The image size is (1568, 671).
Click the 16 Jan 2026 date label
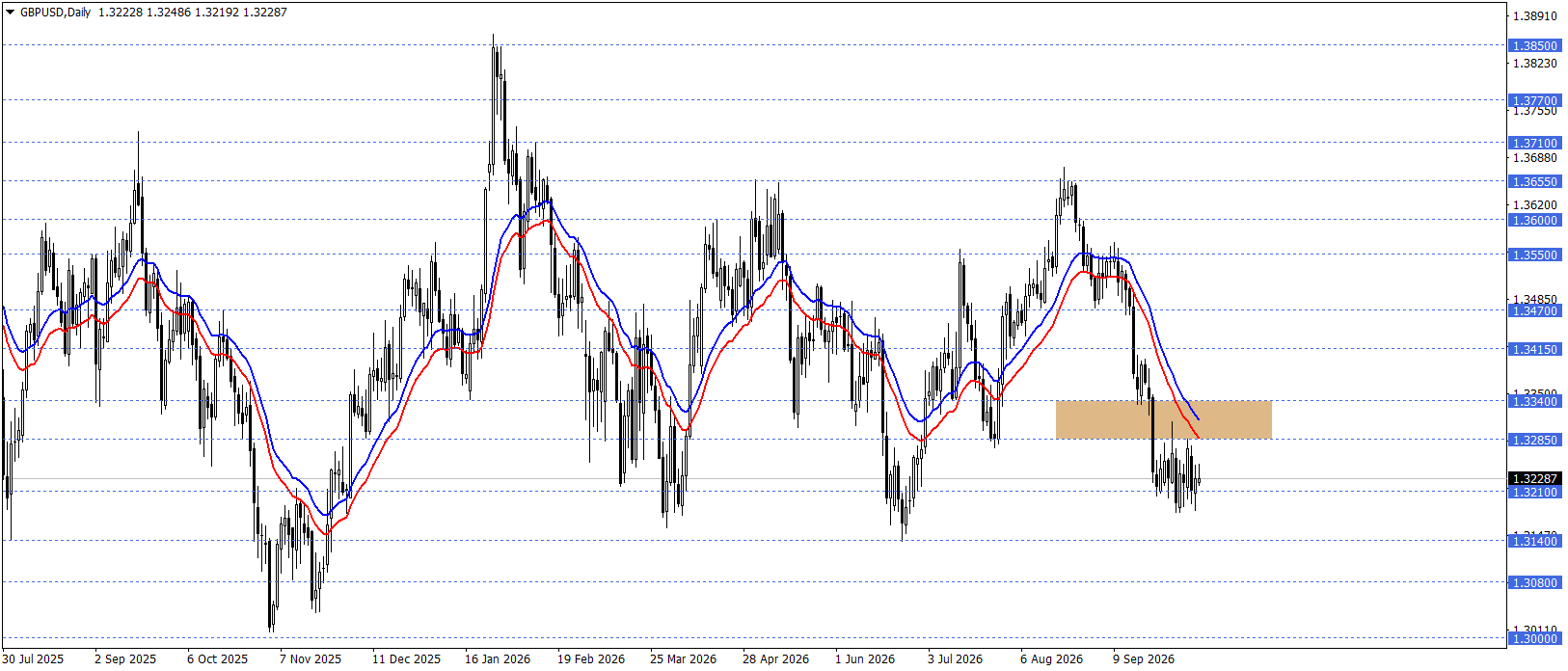[498, 659]
